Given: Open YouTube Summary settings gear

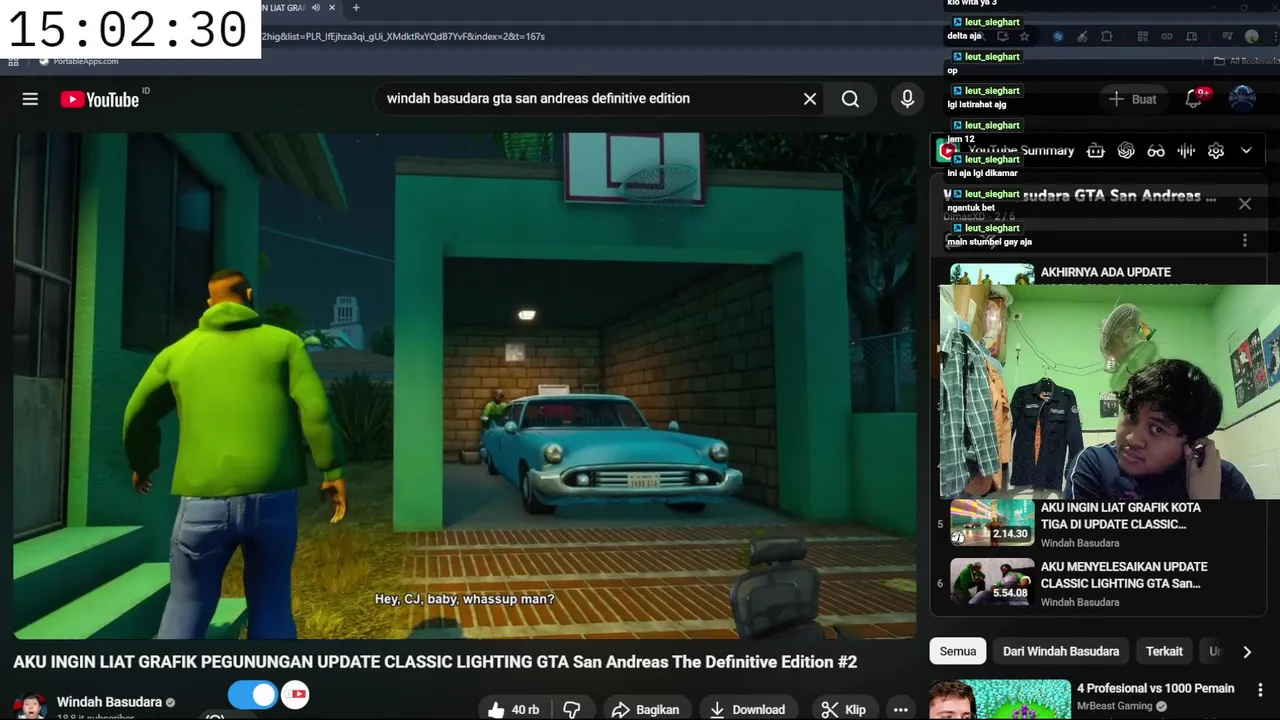Looking at the screenshot, I should click(x=1216, y=151).
